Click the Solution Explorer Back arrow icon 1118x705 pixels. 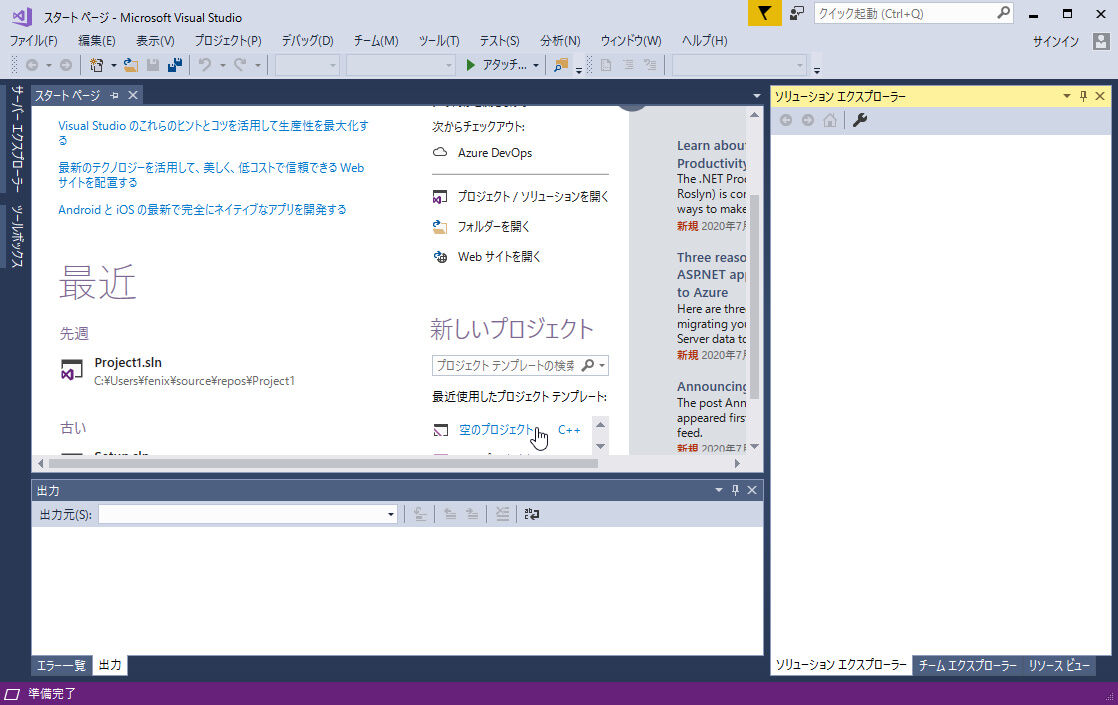[x=786, y=120]
